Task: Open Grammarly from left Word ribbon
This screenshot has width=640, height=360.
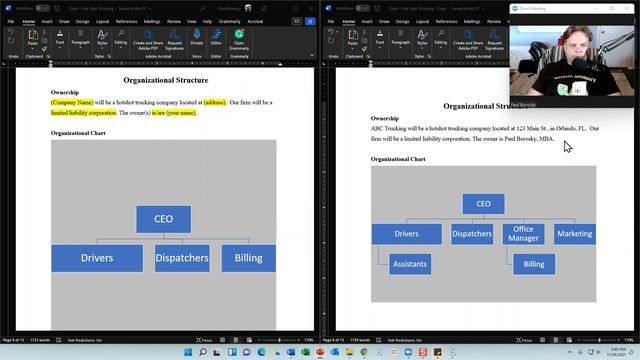Action: point(239,40)
